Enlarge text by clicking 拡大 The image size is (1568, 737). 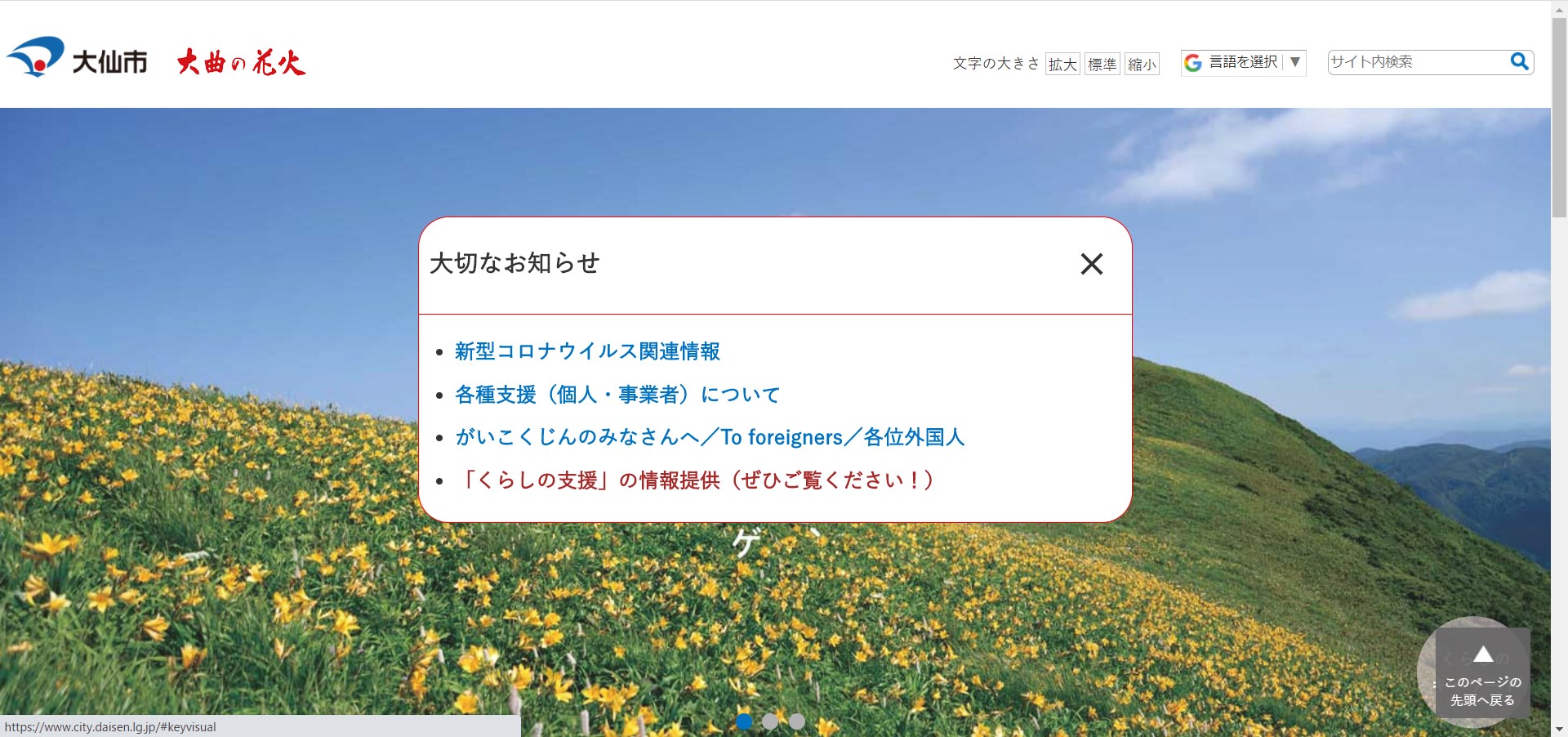pos(1061,64)
